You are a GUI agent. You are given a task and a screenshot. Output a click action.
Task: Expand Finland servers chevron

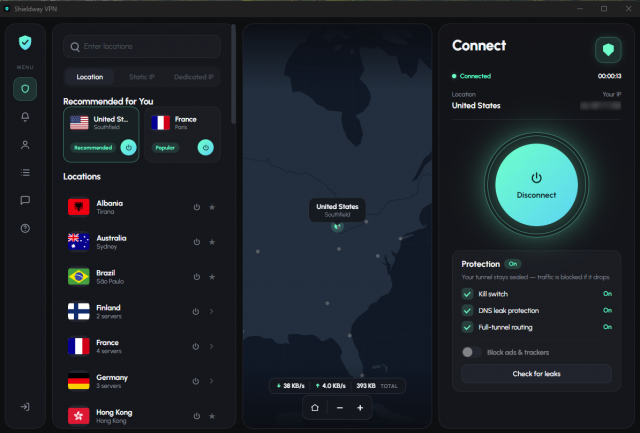pos(211,312)
